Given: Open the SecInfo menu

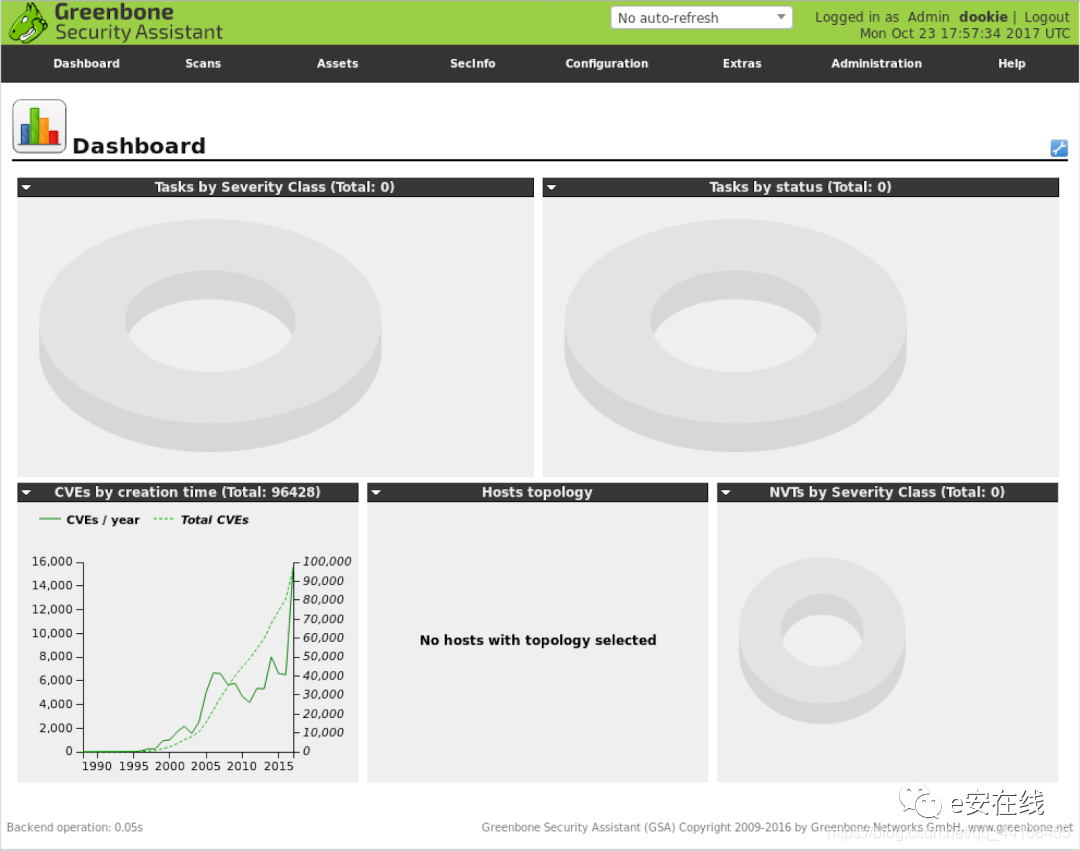Looking at the screenshot, I should click(x=472, y=63).
